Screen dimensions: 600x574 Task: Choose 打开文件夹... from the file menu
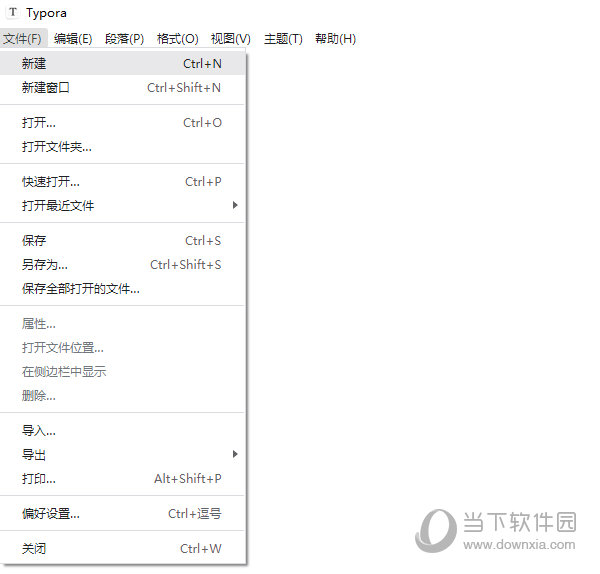[x=122, y=147]
